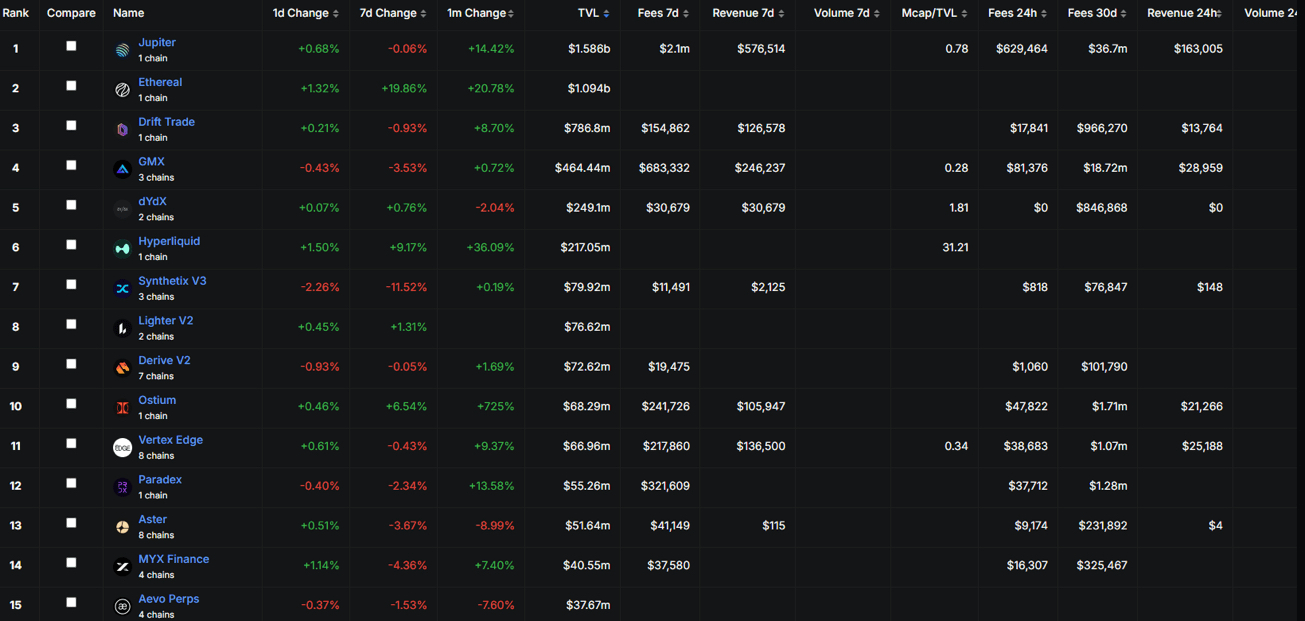This screenshot has height=621, width=1305.
Task: Open the GMX protocol link
Action: [x=152, y=162]
